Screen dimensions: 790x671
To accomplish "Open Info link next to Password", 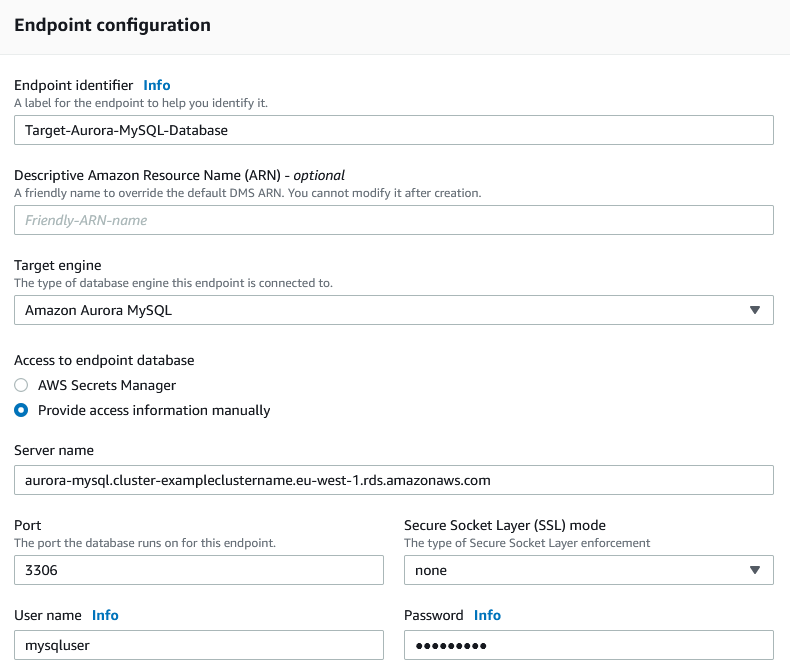I will click(487, 615).
